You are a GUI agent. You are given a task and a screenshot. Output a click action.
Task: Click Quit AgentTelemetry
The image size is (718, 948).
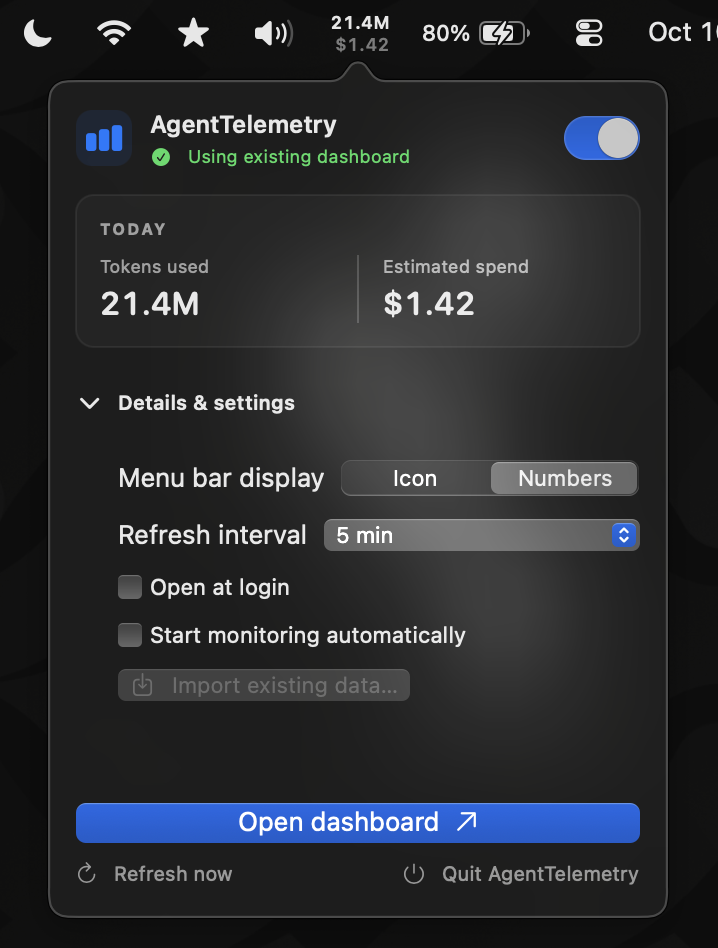tap(520, 874)
